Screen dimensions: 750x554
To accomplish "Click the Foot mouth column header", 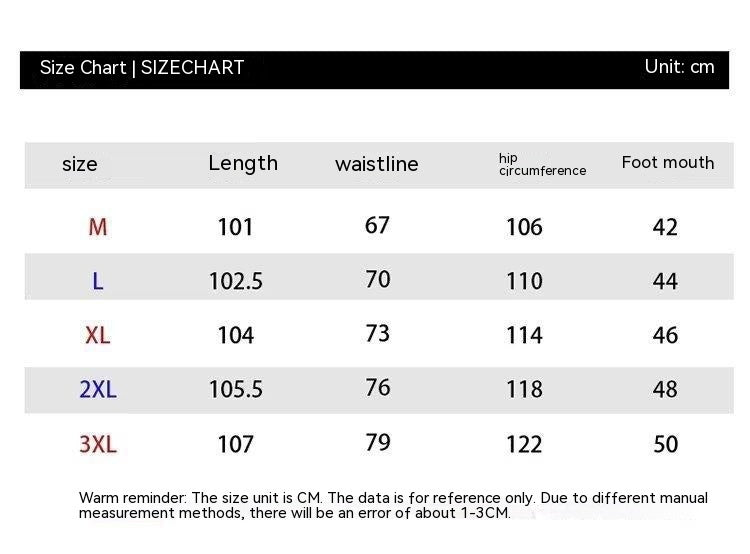I will point(668,162).
